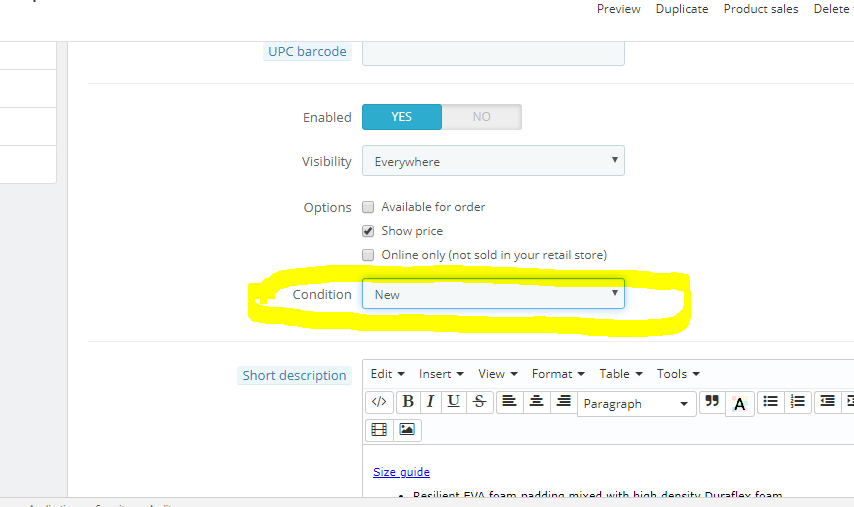Check Available for order option
854x507 pixels.
368,207
